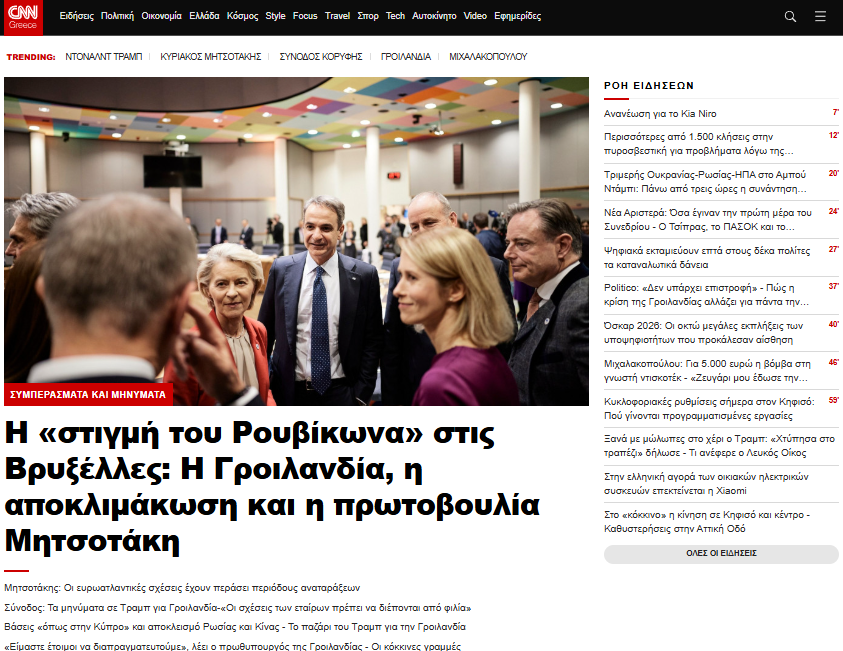Open the Πολιτική menu section
The width and height of the screenshot is (843, 651).
point(118,17)
